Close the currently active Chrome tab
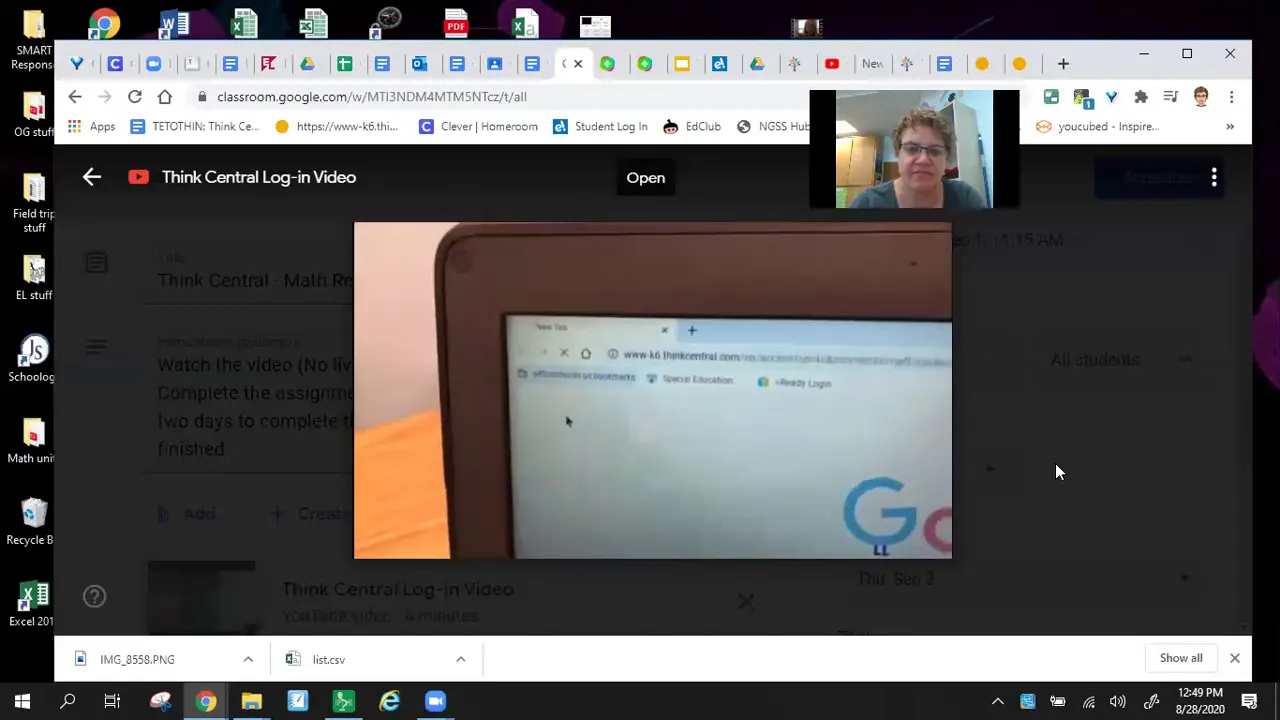Viewport: 1280px width, 720px height. (x=578, y=64)
